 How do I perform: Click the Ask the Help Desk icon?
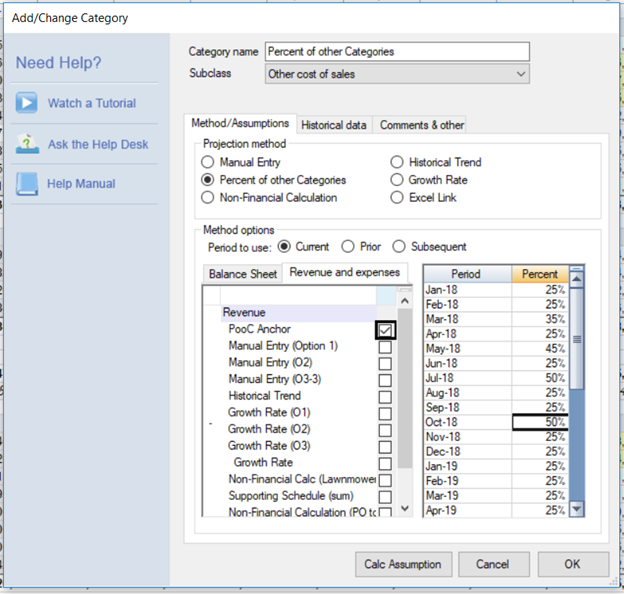[27, 144]
